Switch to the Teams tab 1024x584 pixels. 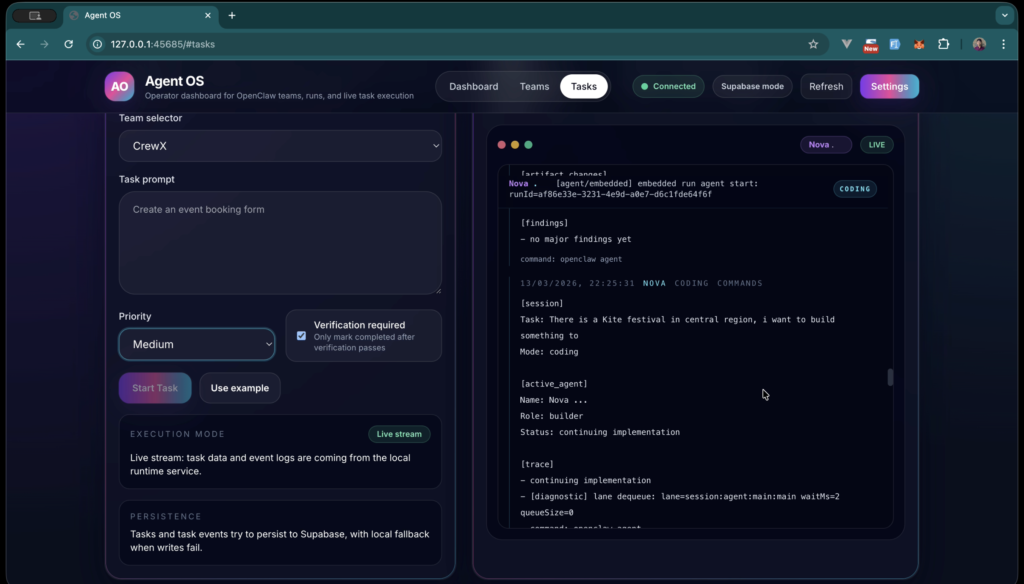[x=534, y=86]
